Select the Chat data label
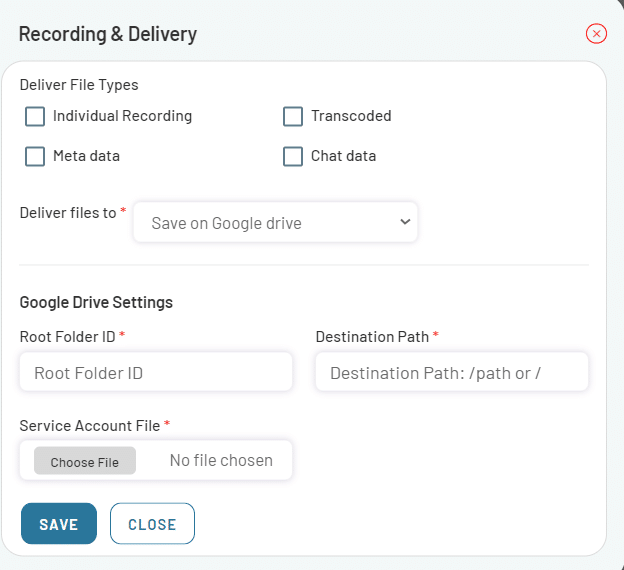624x570 pixels. tap(343, 156)
